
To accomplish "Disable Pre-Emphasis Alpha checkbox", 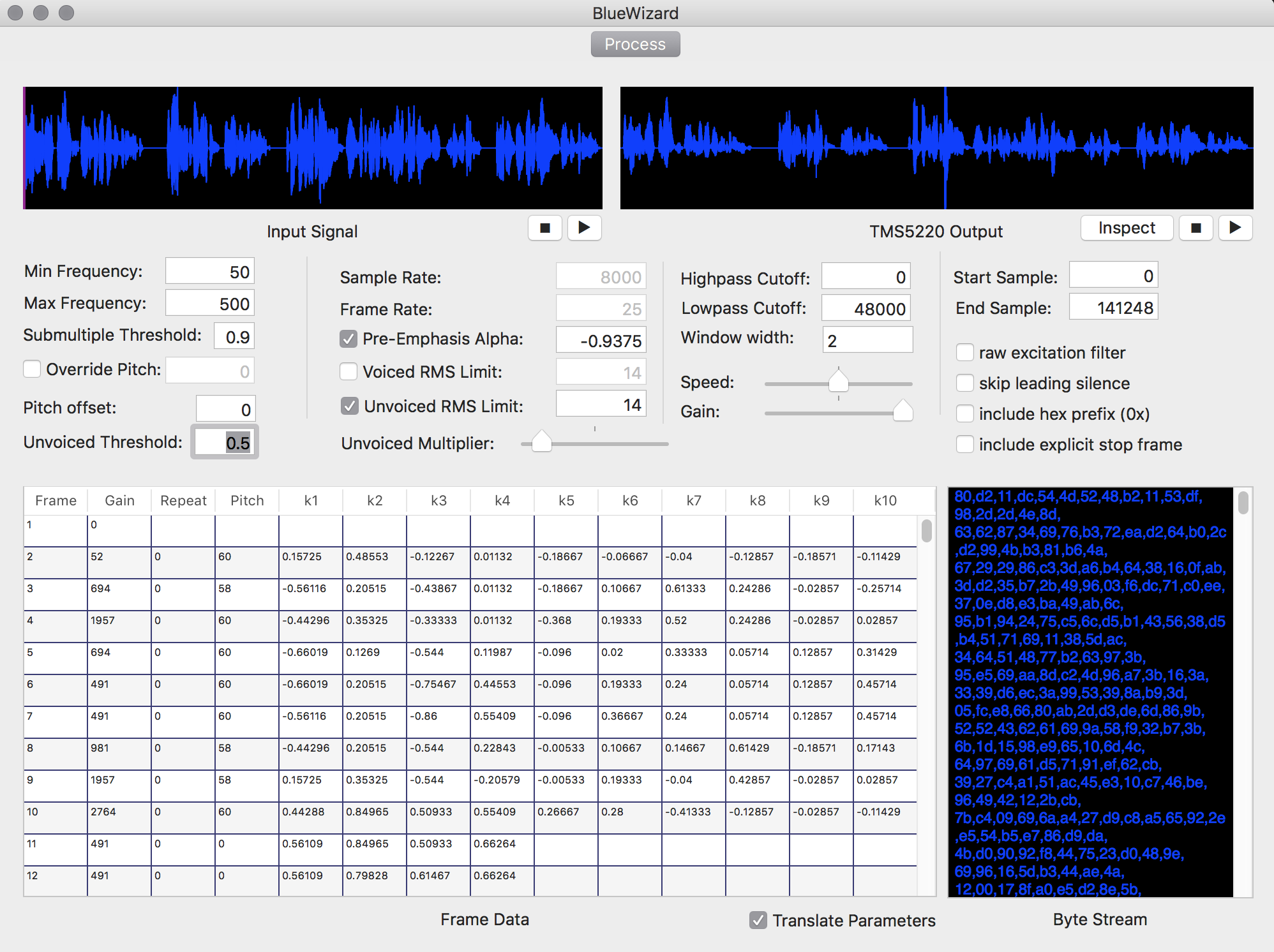I will (348, 339).
